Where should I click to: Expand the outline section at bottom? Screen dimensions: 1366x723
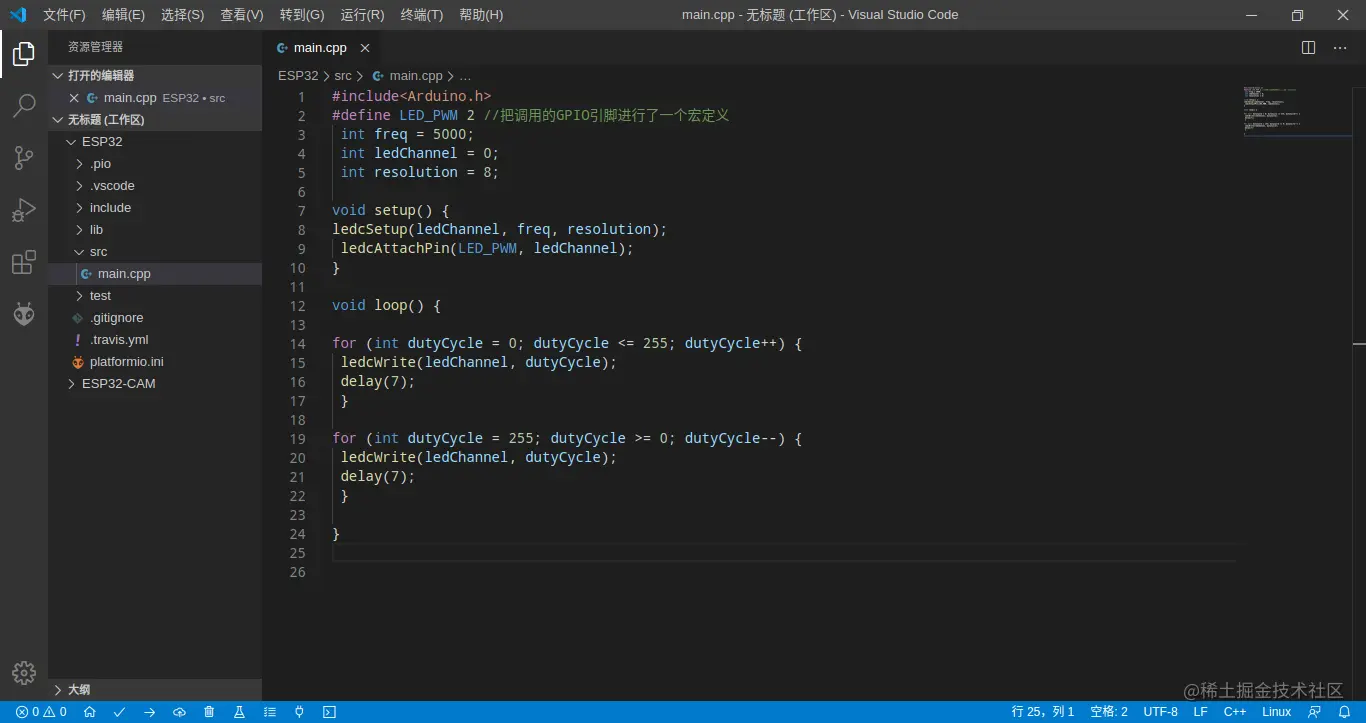pos(58,690)
